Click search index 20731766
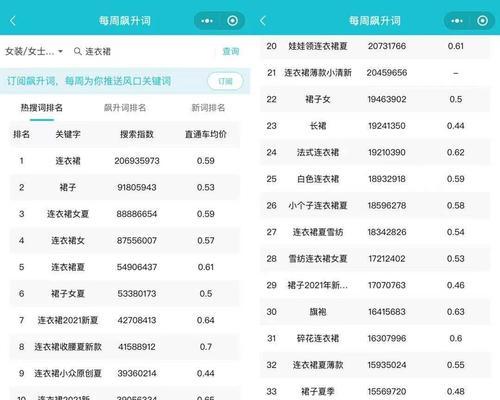The width and height of the screenshot is (500, 400). (x=387, y=46)
